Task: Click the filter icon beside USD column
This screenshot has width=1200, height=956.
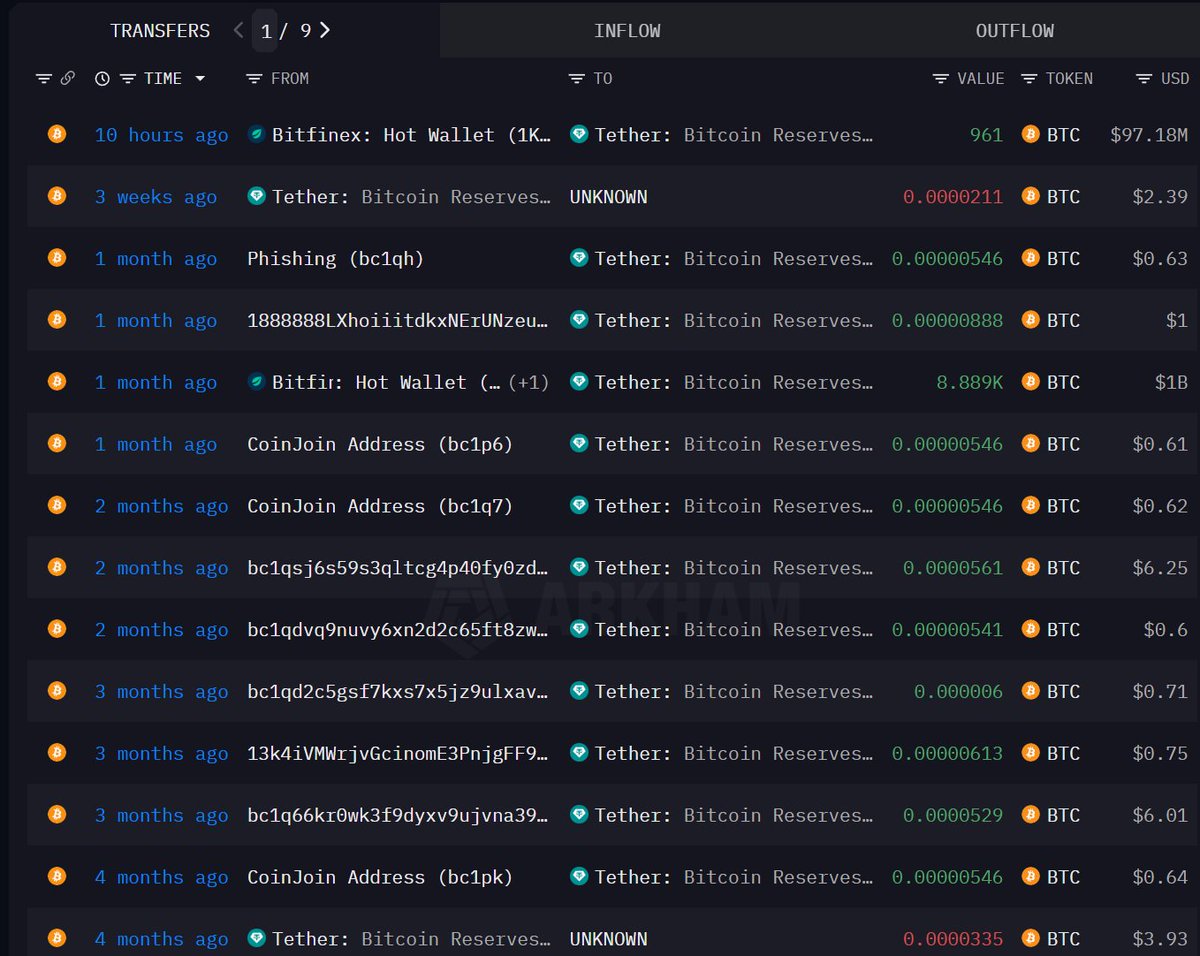Action: point(1143,78)
